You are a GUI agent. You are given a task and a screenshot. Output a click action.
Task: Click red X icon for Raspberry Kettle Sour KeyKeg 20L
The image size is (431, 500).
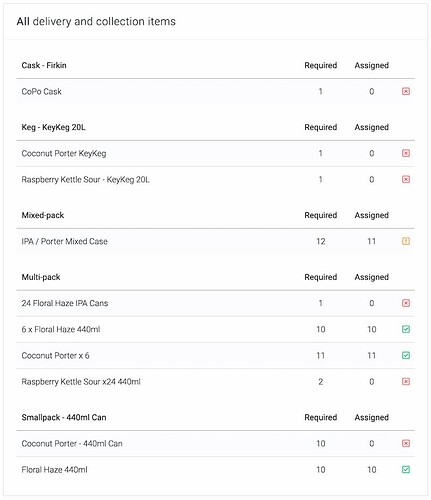coord(406,179)
